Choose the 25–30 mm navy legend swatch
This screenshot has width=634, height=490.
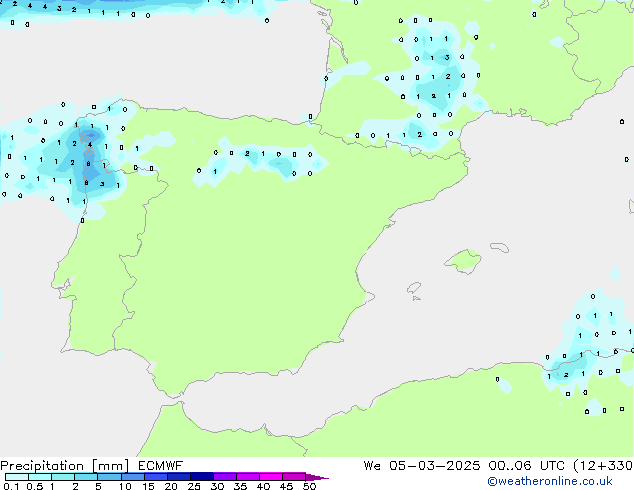click(x=201, y=477)
